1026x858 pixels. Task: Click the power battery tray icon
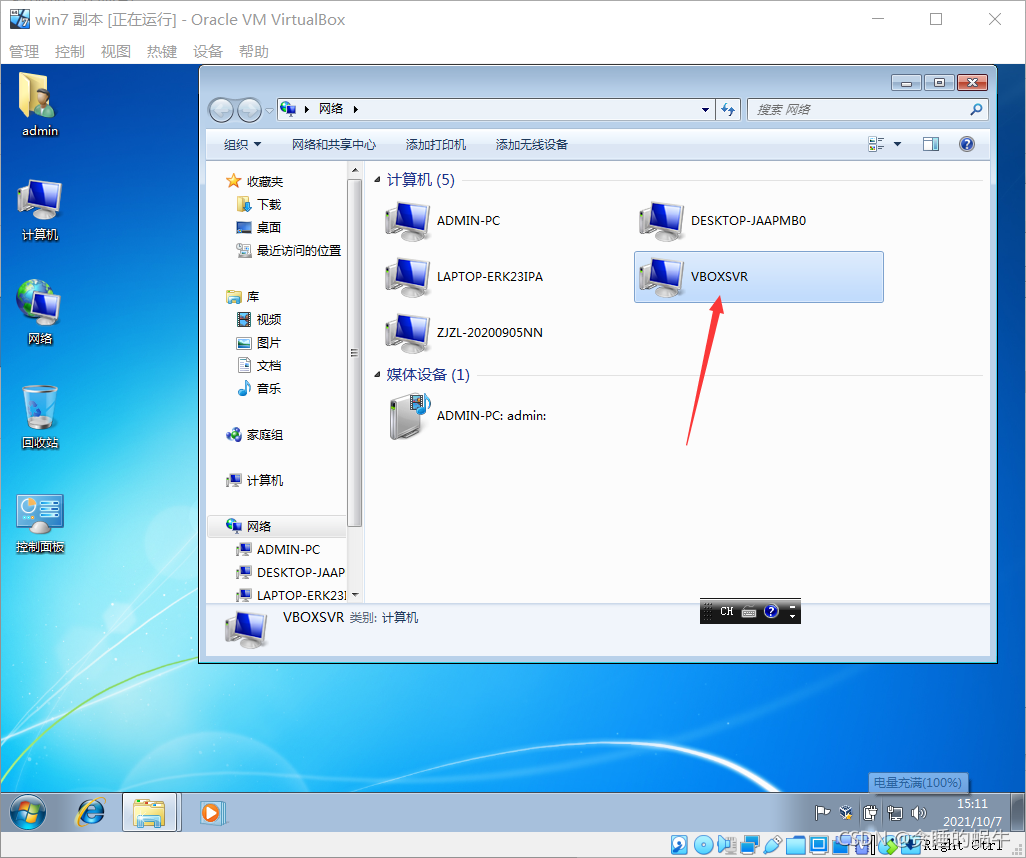(870, 813)
